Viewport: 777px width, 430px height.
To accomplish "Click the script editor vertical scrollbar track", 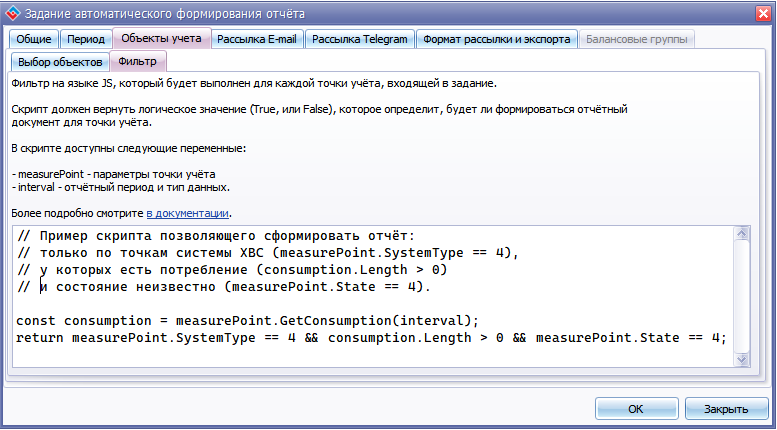I will (742, 300).
